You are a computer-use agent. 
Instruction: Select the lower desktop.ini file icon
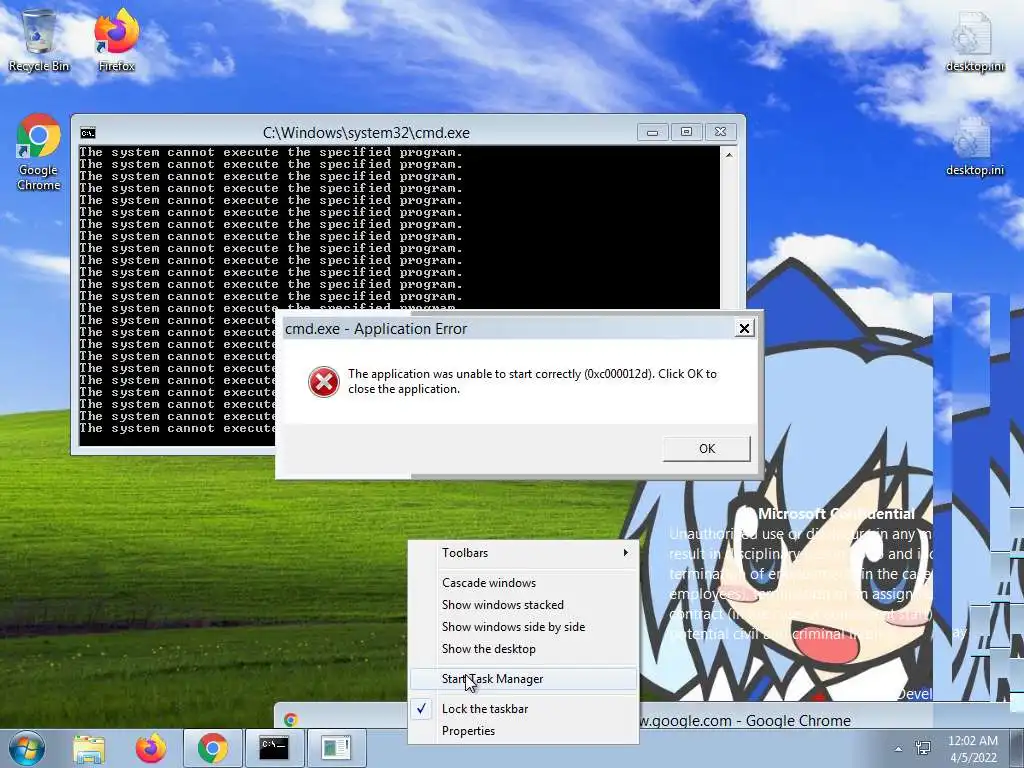(x=974, y=147)
